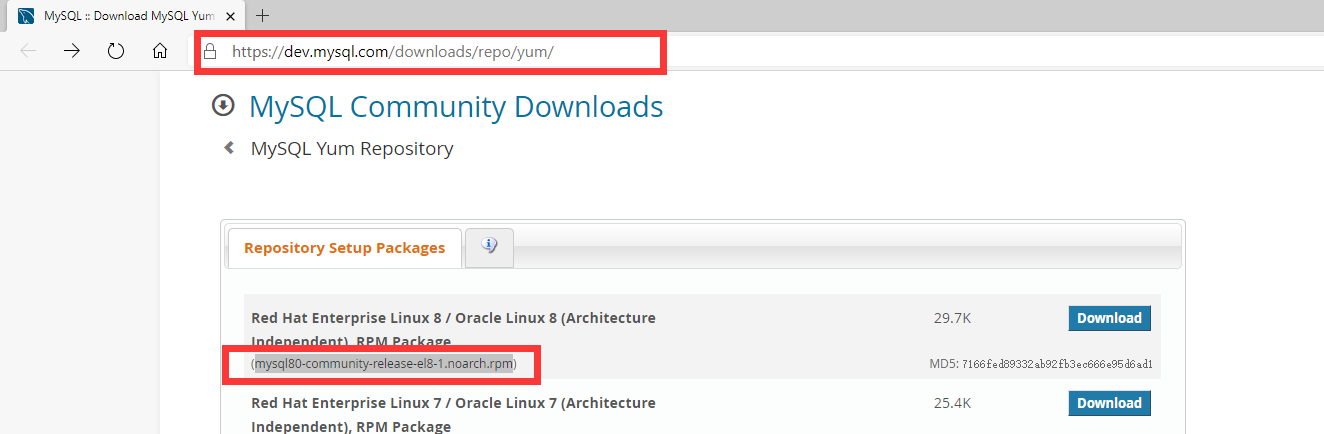Image resolution: width=1324 pixels, height=434 pixels.
Task: Click the padlock site security icon
Action: (210, 52)
